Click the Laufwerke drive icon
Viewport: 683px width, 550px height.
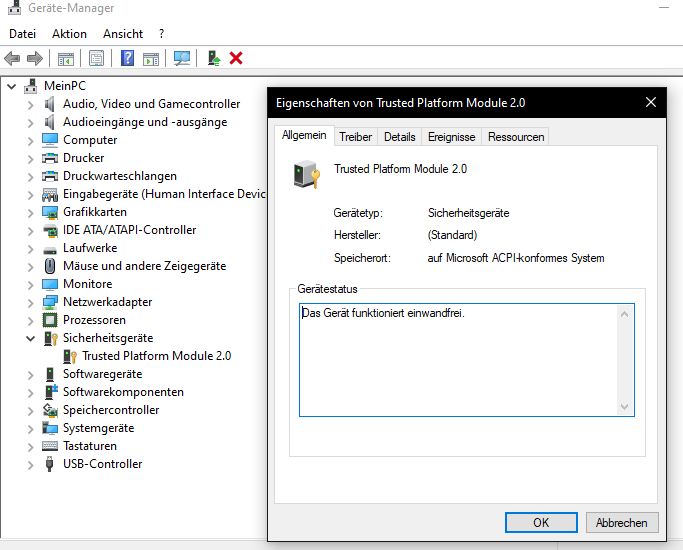[50, 250]
